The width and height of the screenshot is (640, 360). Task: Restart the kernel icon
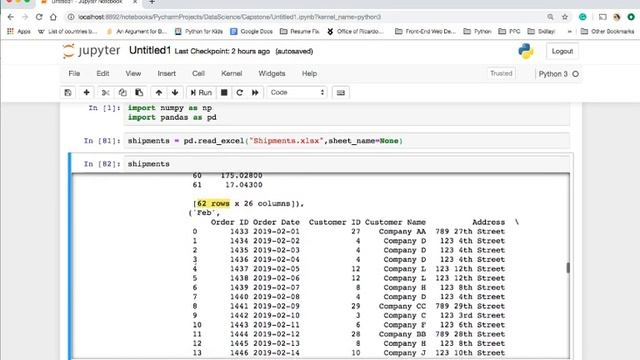(x=240, y=93)
